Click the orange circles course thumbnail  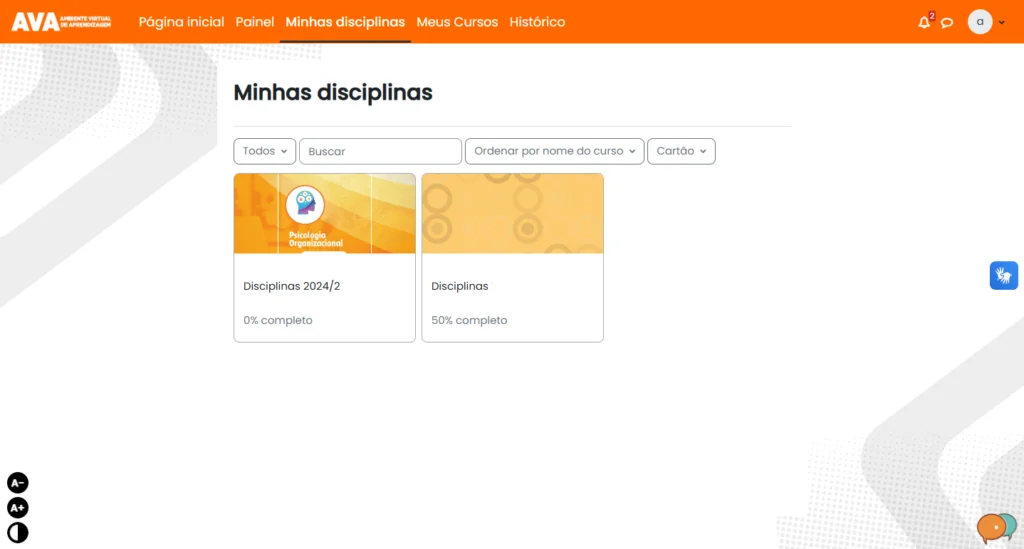513,213
